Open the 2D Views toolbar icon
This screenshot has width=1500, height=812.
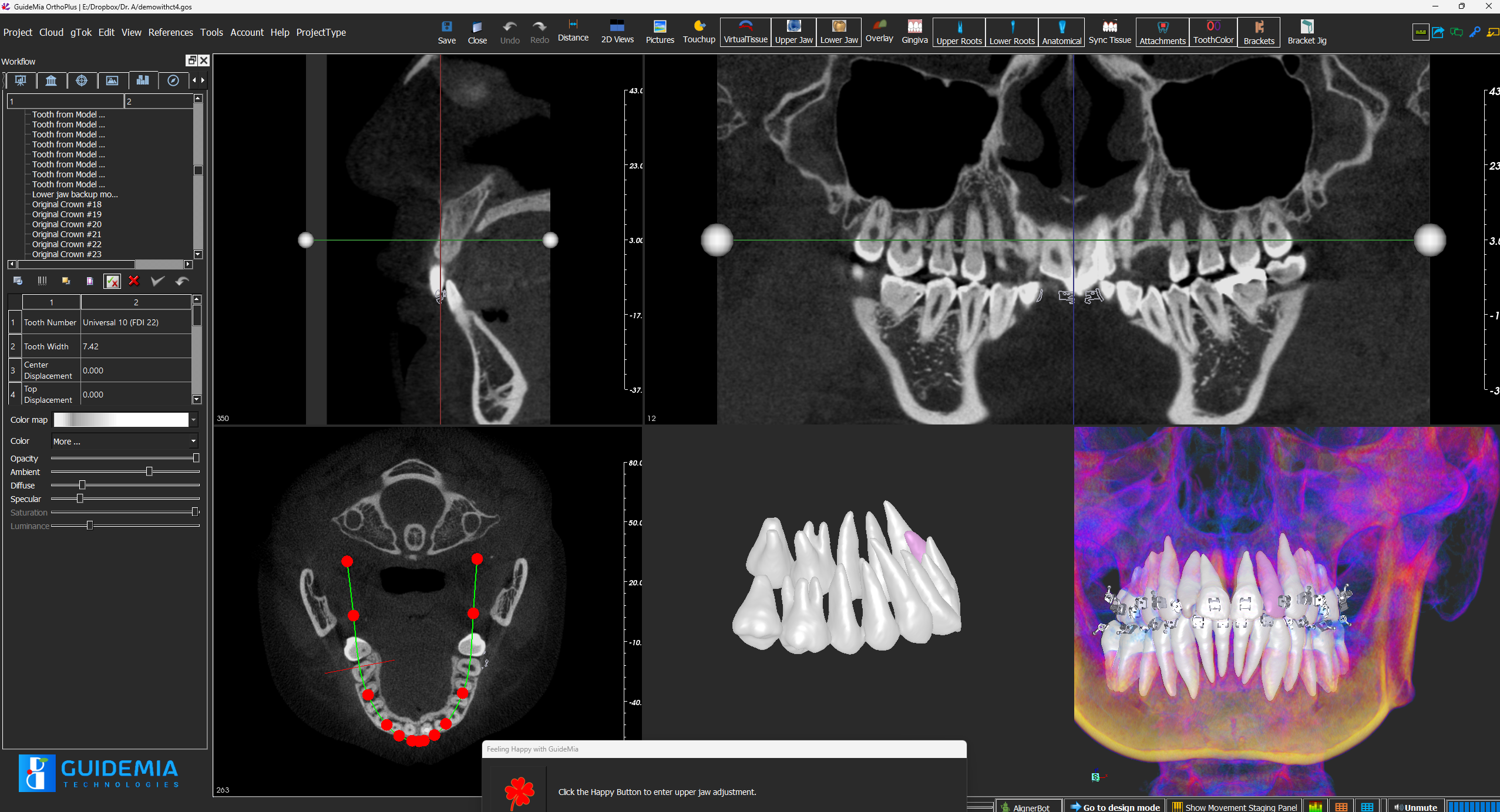click(617, 32)
